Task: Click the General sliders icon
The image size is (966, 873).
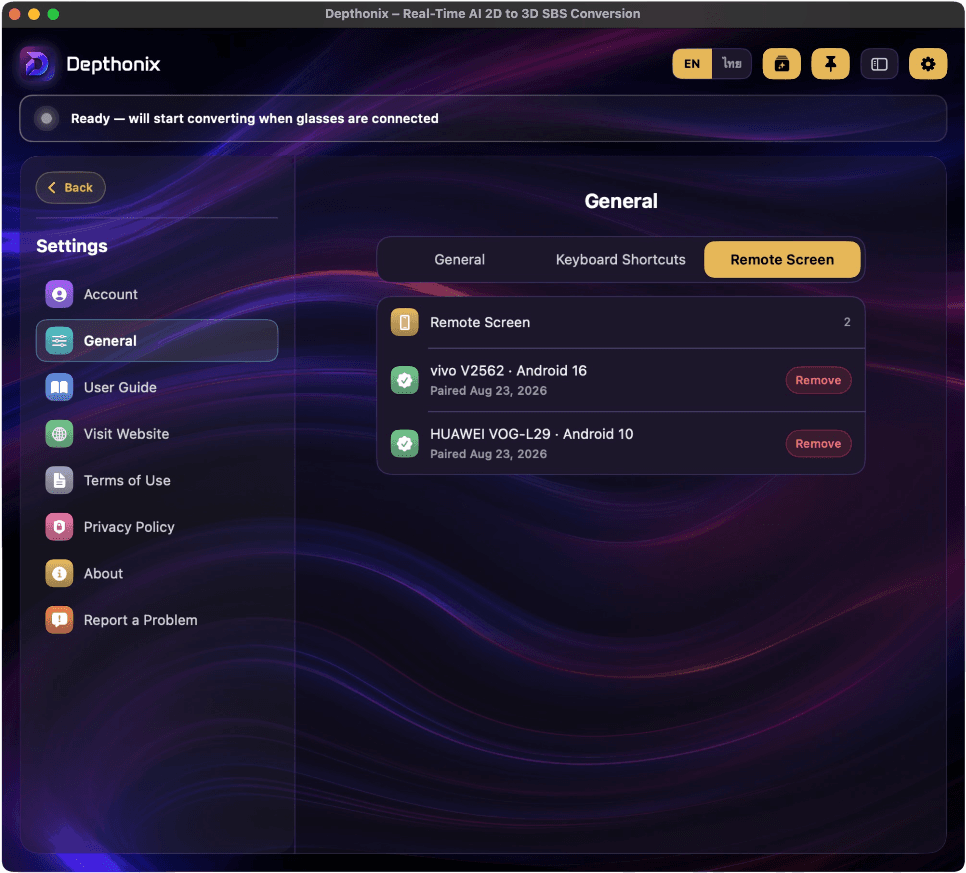Action: 59,341
